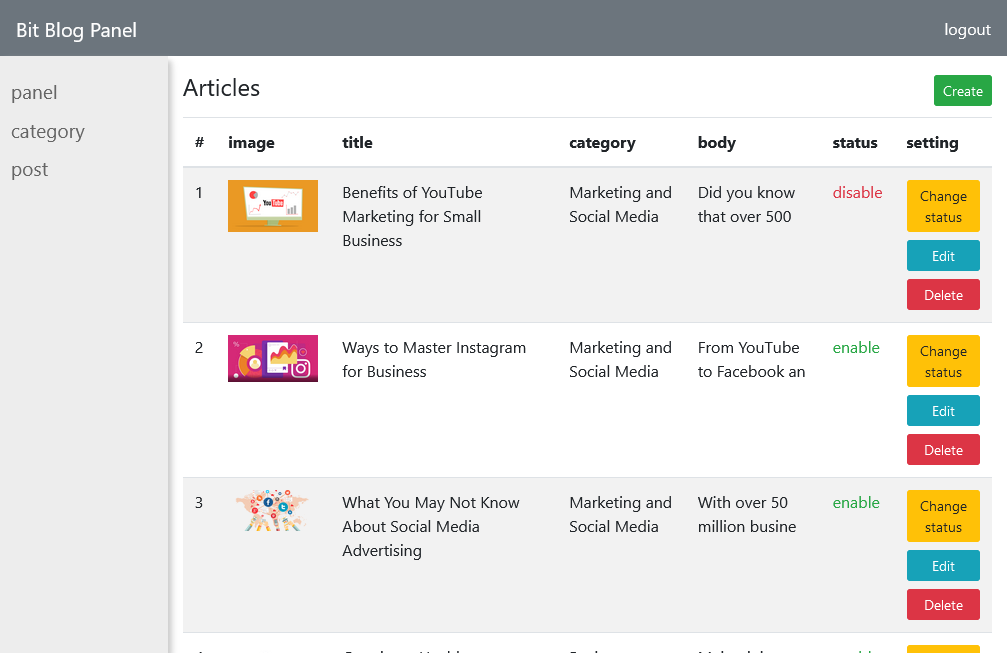Click row number 2
1007x653 pixels.
(199, 347)
